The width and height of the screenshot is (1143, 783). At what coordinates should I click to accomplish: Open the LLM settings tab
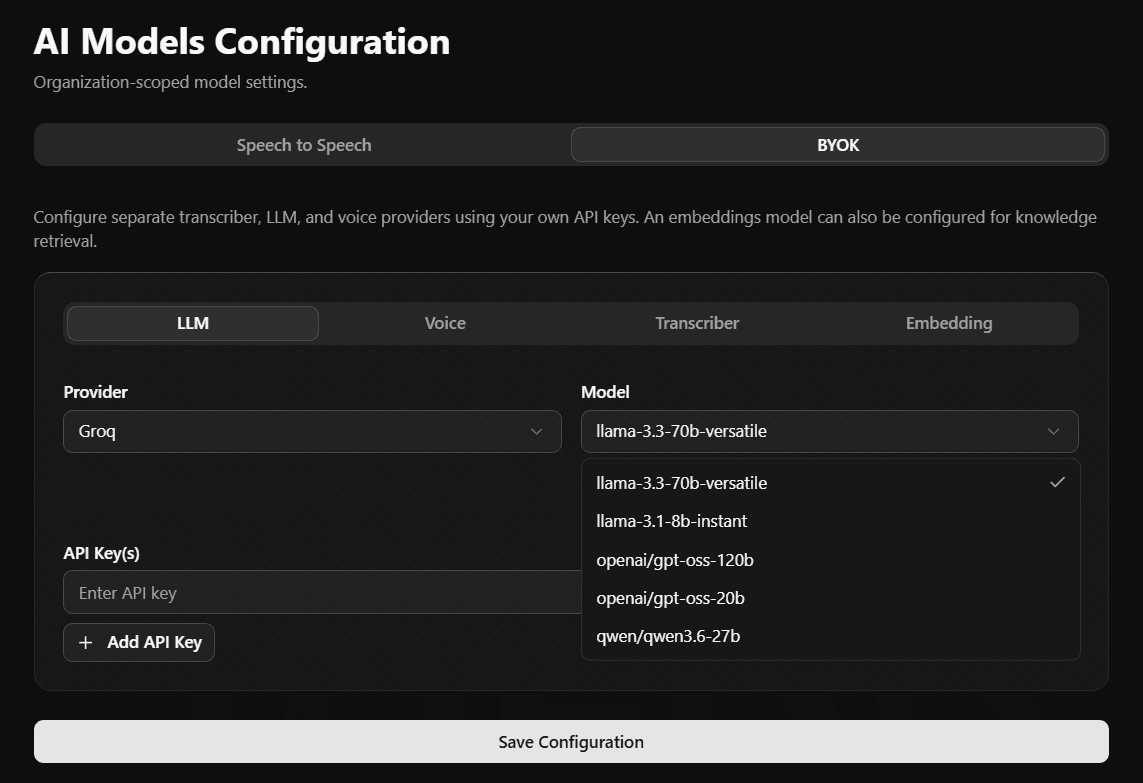192,323
